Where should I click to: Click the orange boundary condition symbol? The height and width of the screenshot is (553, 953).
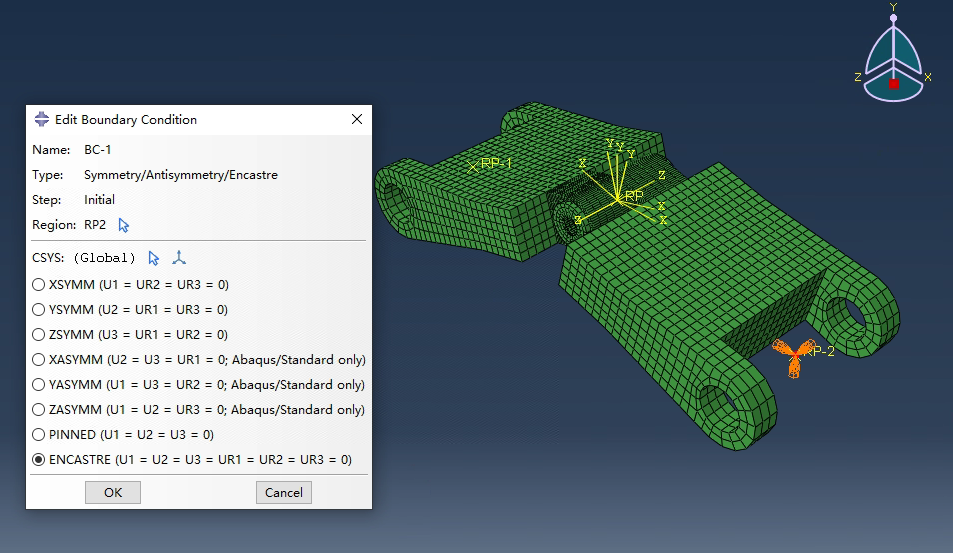(794, 357)
